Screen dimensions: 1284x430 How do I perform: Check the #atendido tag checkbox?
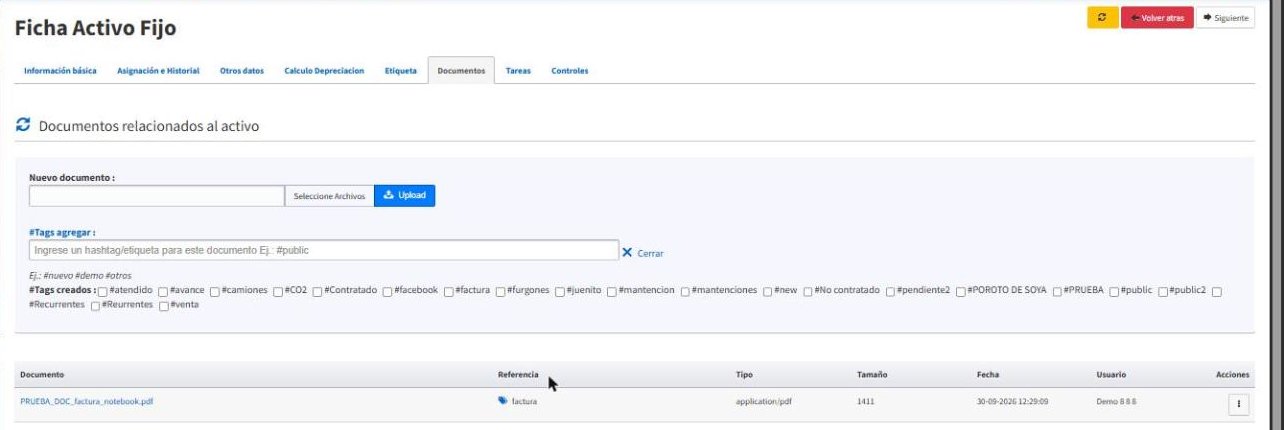102,291
